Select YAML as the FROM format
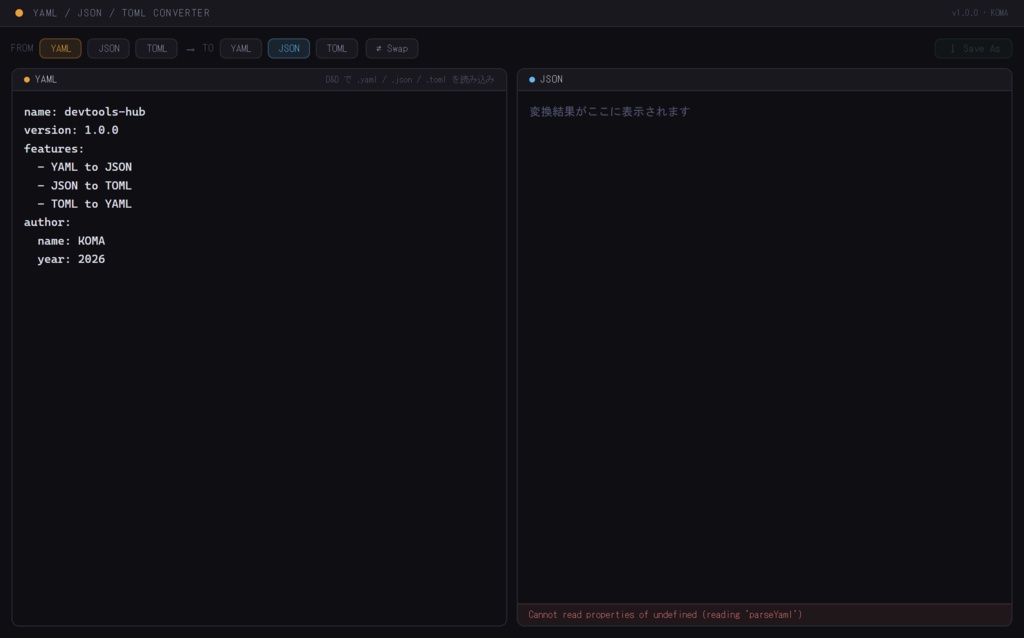This screenshot has width=1024, height=638. [x=60, y=48]
